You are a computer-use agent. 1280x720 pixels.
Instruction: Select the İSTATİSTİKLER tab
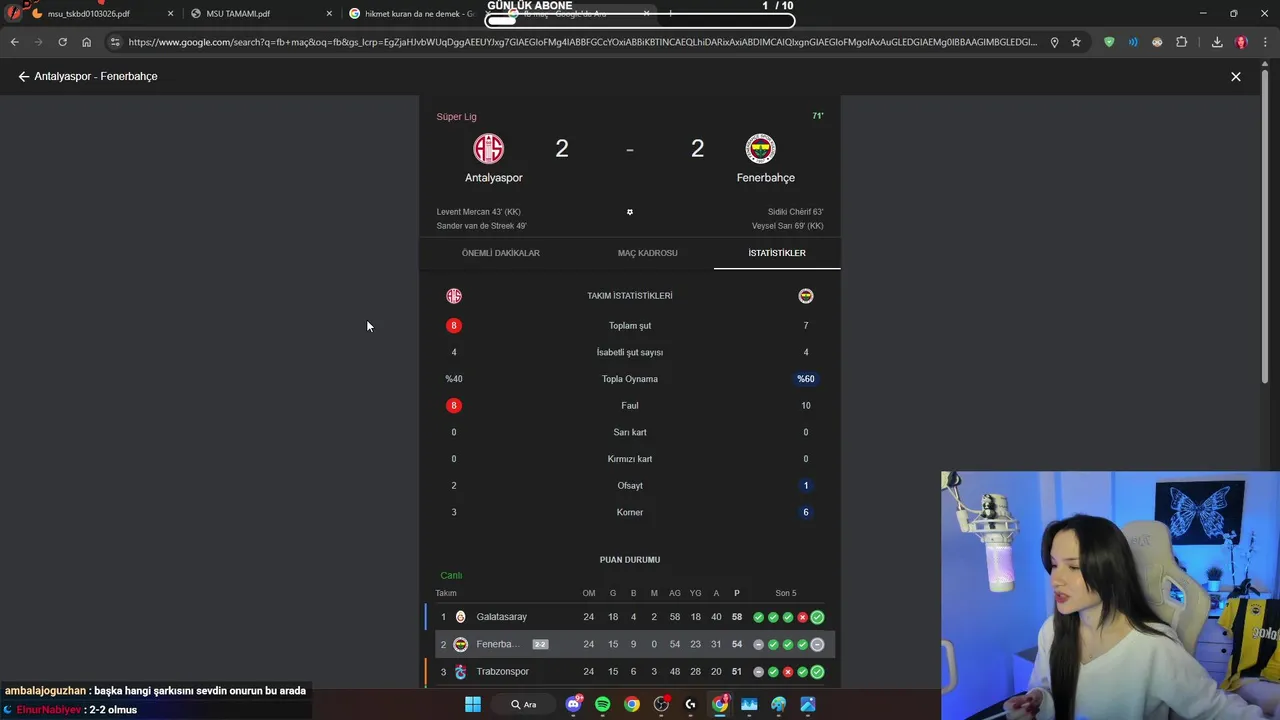click(777, 253)
